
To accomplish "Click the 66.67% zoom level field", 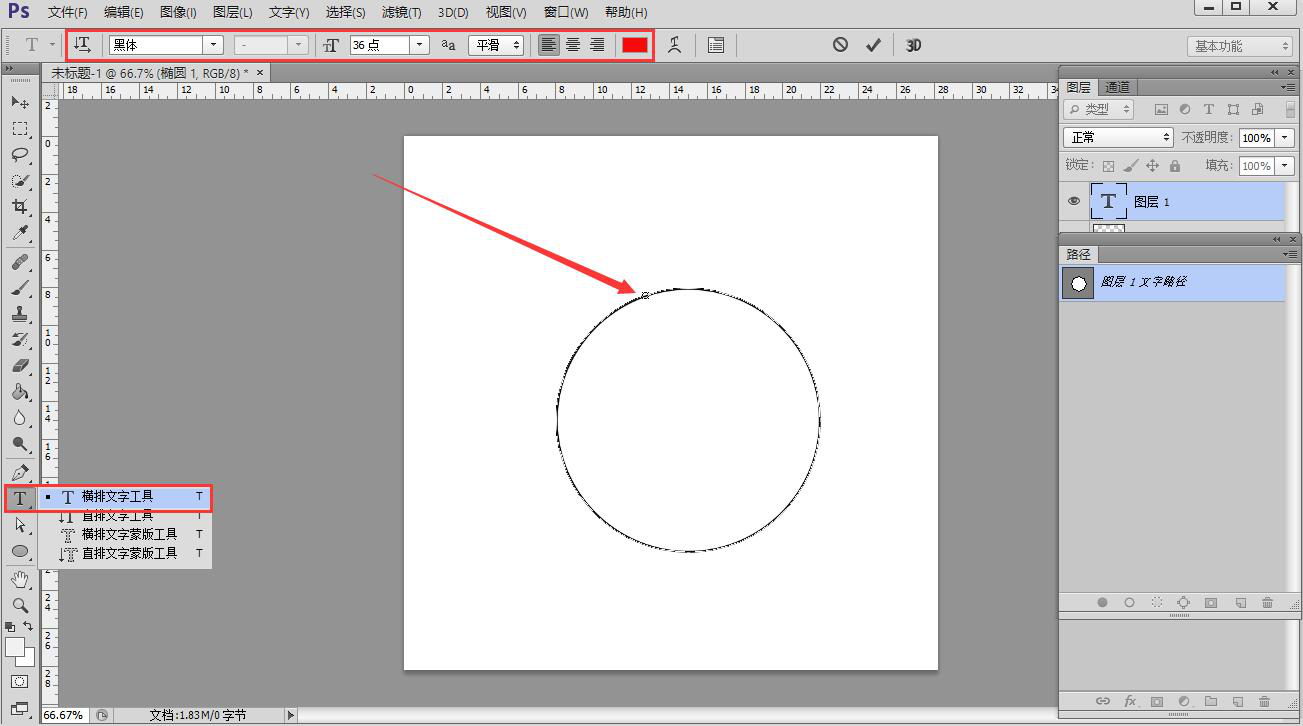I will click(x=63, y=715).
